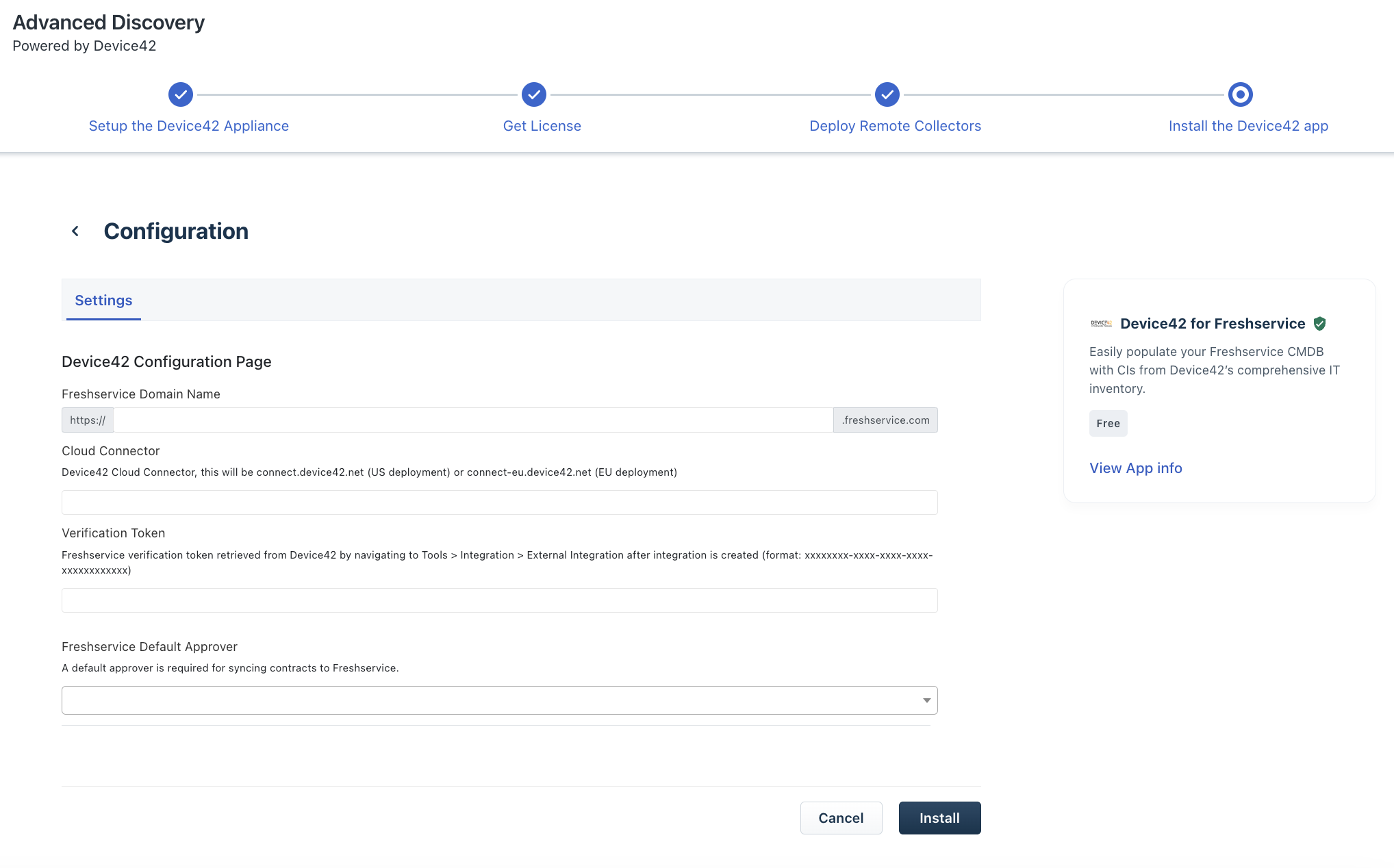1394x868 pixels.
Task: Focus the Freshservice Domain Name field
Action: point(472,420)
